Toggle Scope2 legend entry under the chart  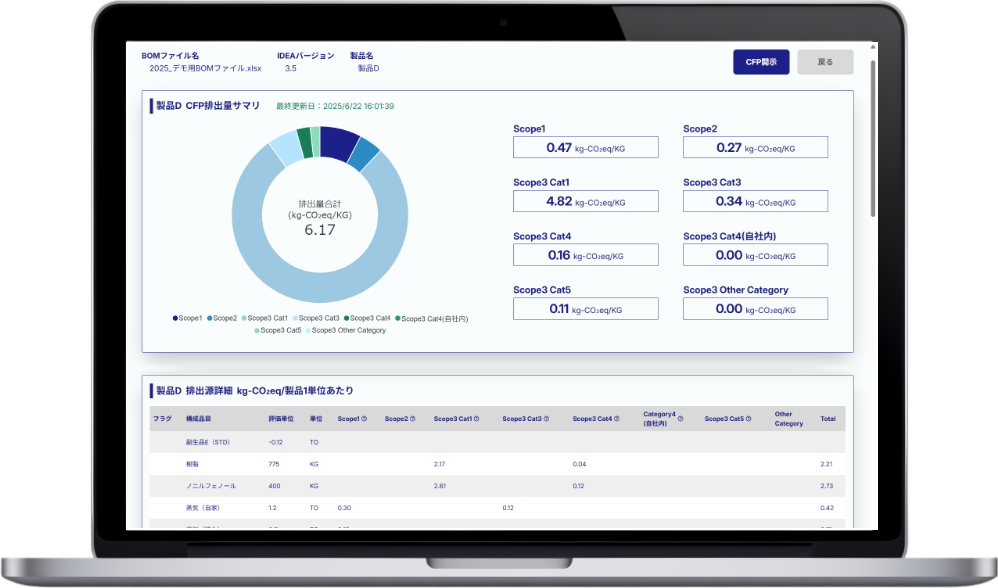[x=222, y=318]
